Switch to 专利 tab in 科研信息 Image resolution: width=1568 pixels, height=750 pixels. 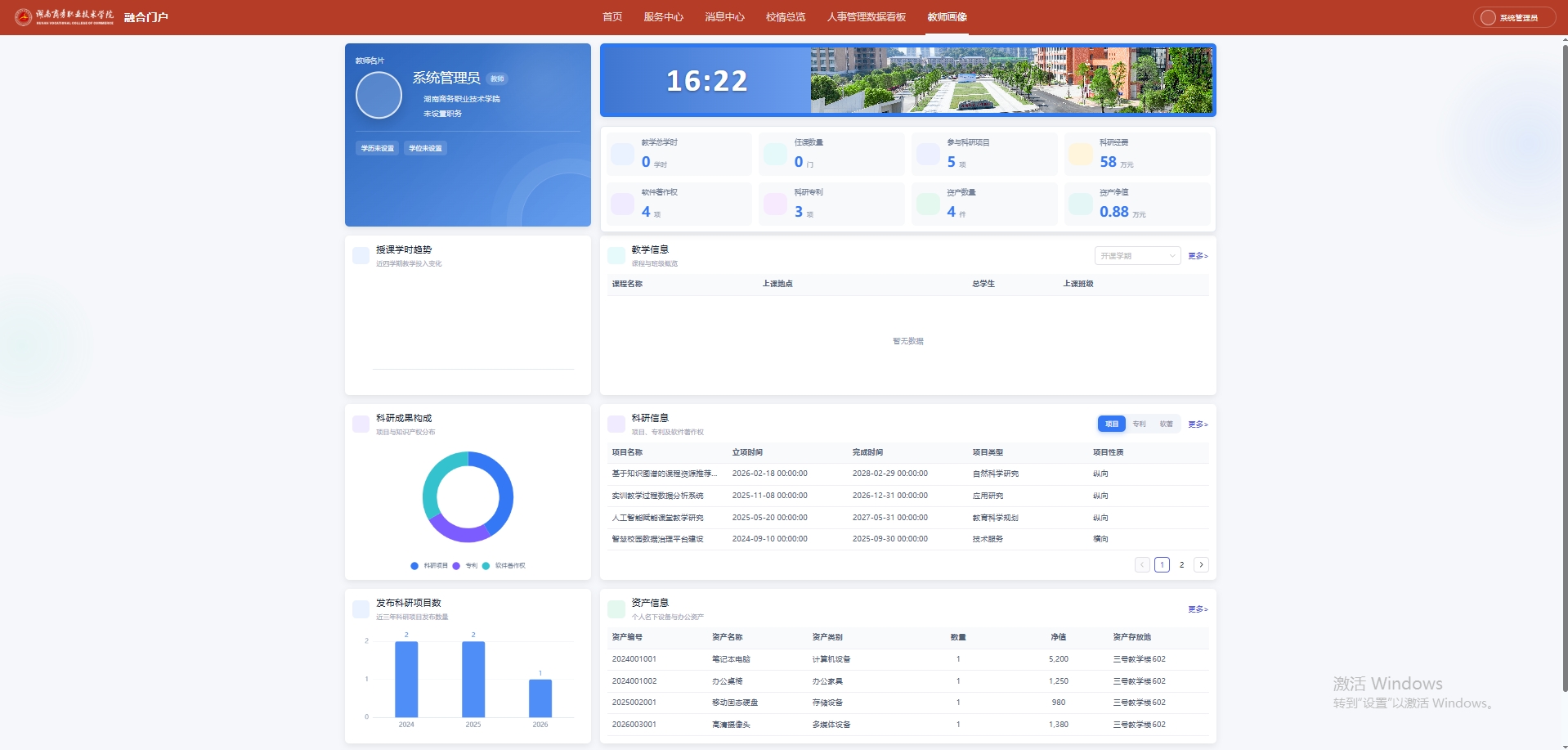tap(1139, 424)
